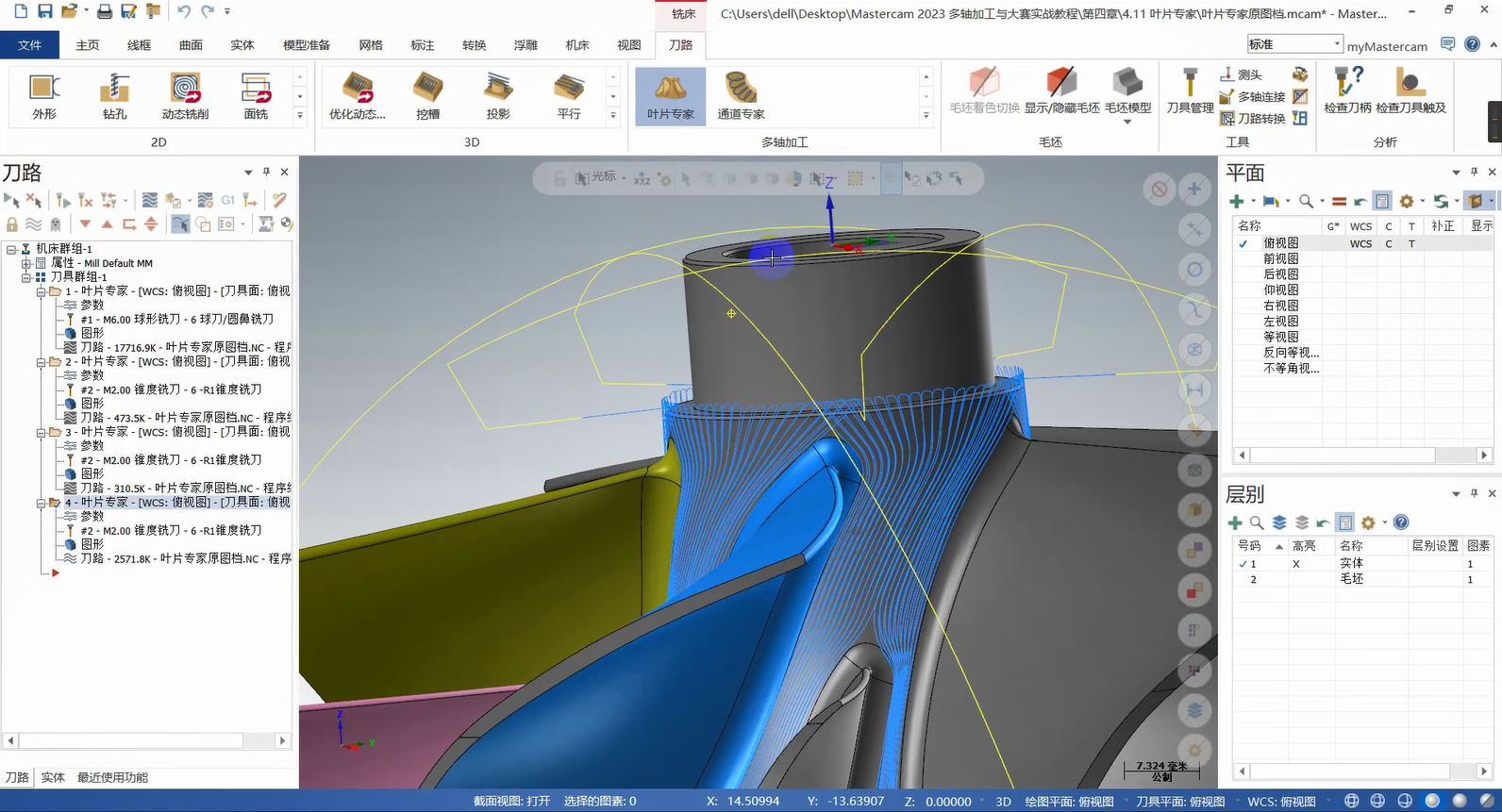Expand the 毛坯模型 dropdown arrow
Viewport: 1502px width, 812px height.
pyautogui.click(x=1127, y=122)
